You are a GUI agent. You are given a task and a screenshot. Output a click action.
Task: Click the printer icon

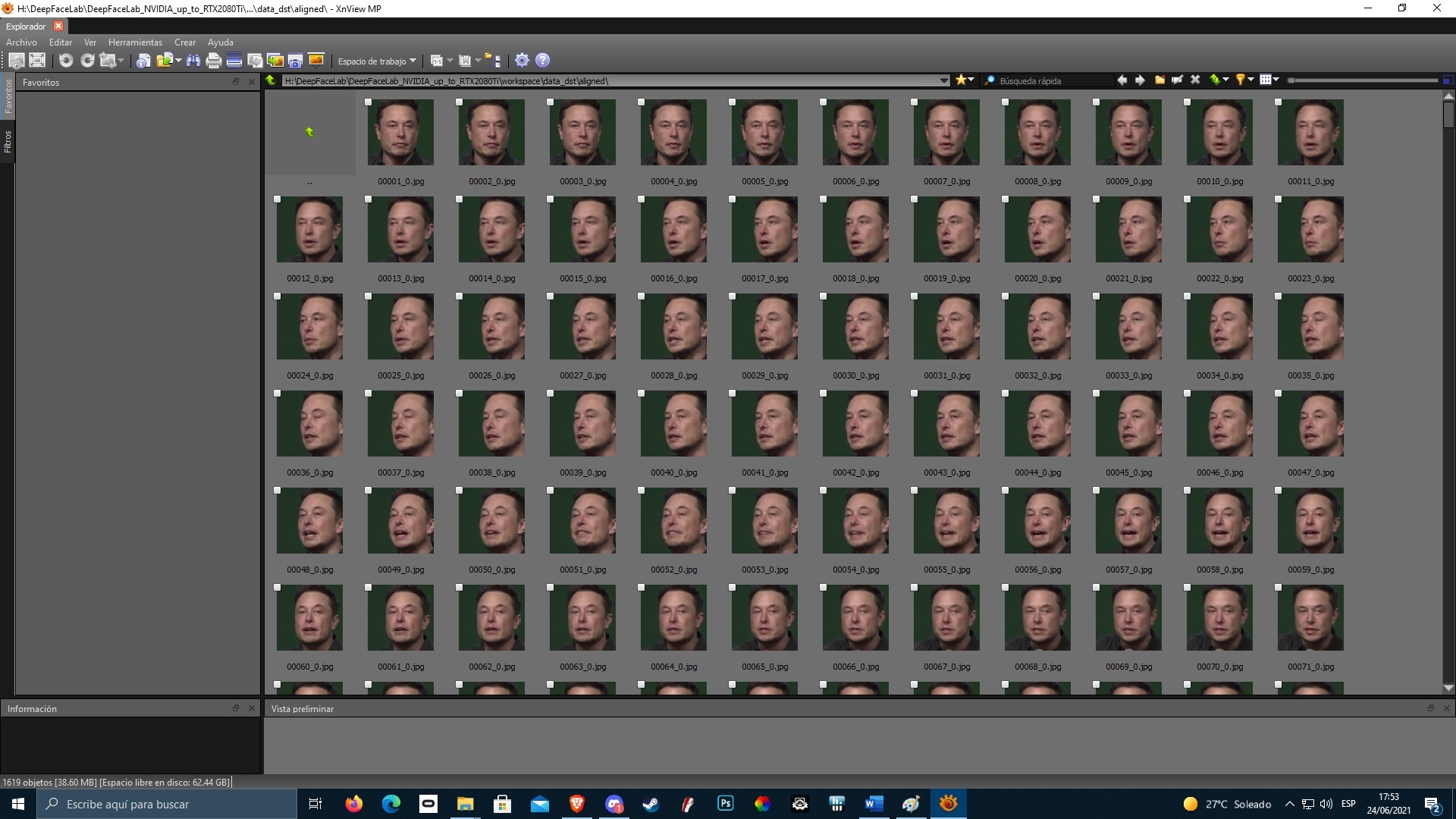click(x=214, y=61)
